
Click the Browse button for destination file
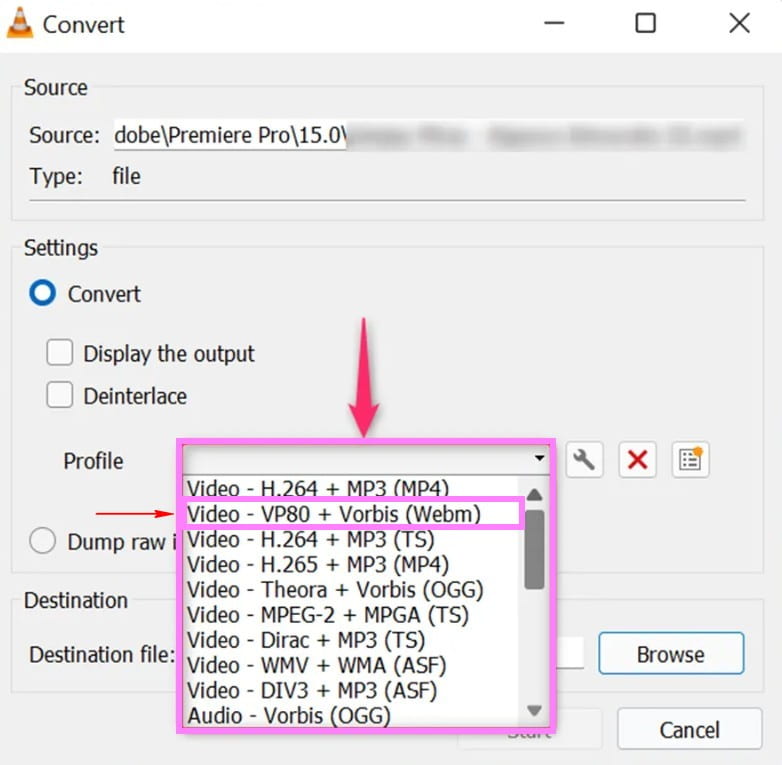671,655
